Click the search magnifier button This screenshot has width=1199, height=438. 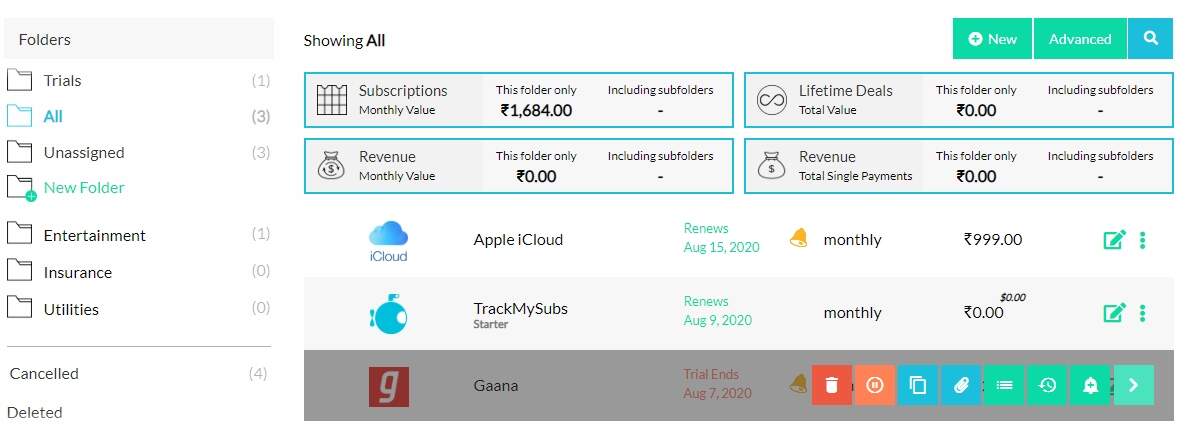click(1150, 39)
